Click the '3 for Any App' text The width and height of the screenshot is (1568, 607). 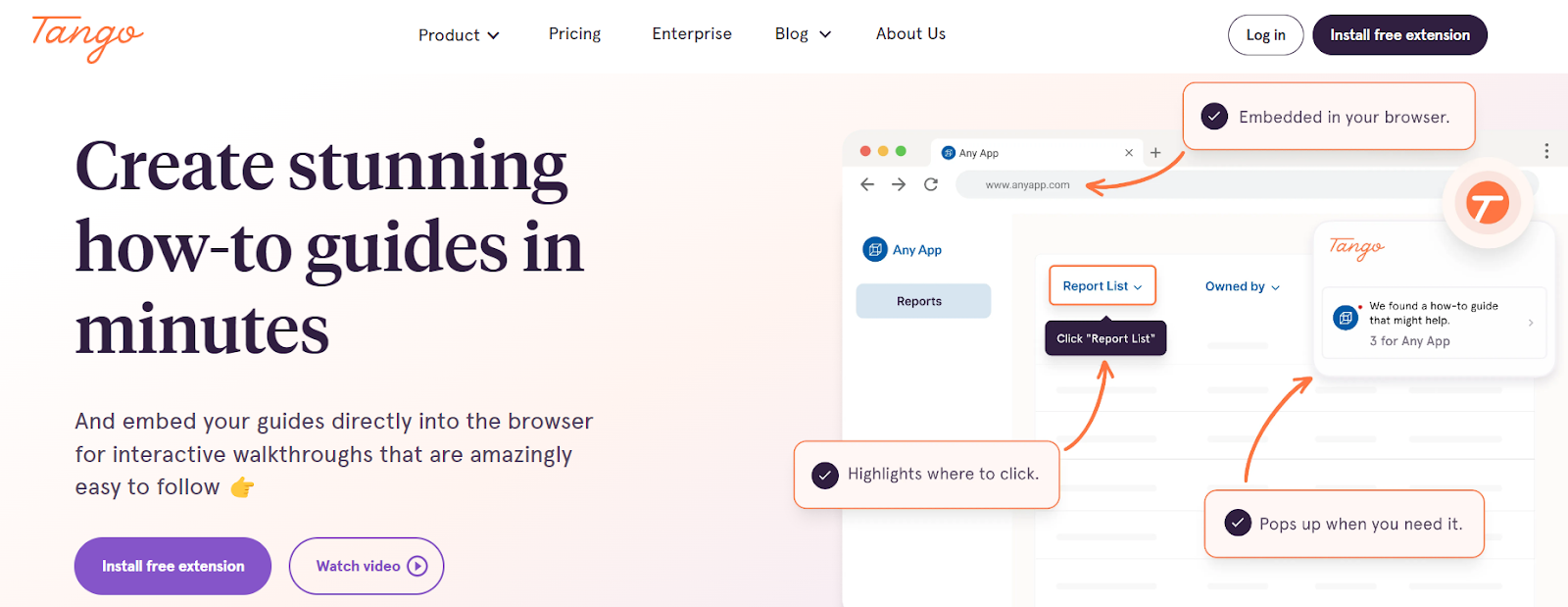(1409, 341)
